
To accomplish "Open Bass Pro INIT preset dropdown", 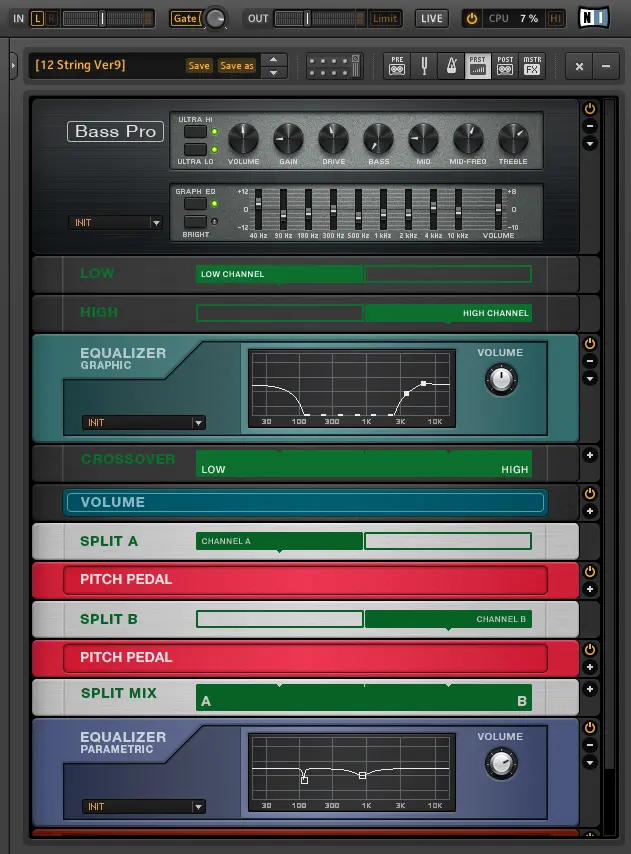I will pos(115,223).
